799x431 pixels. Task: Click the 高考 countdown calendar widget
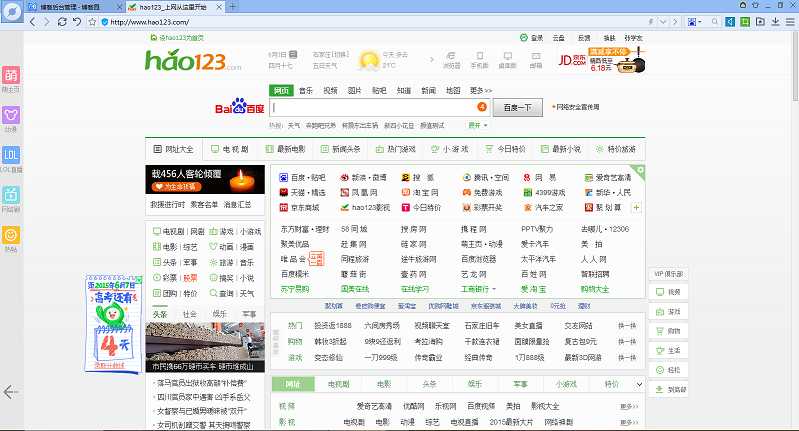tap(113, 323)
